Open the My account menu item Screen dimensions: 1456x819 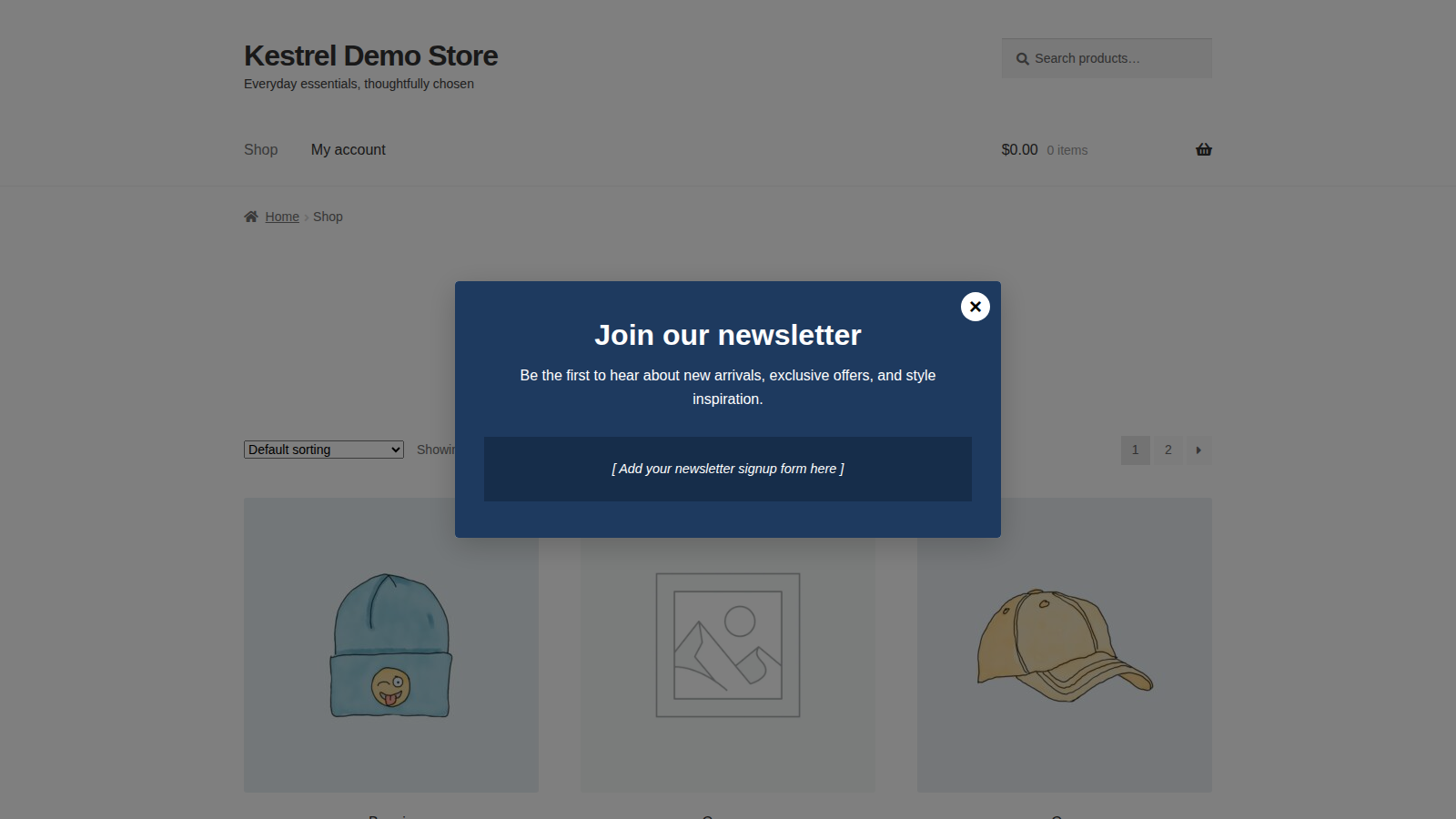tap(349, 149)
